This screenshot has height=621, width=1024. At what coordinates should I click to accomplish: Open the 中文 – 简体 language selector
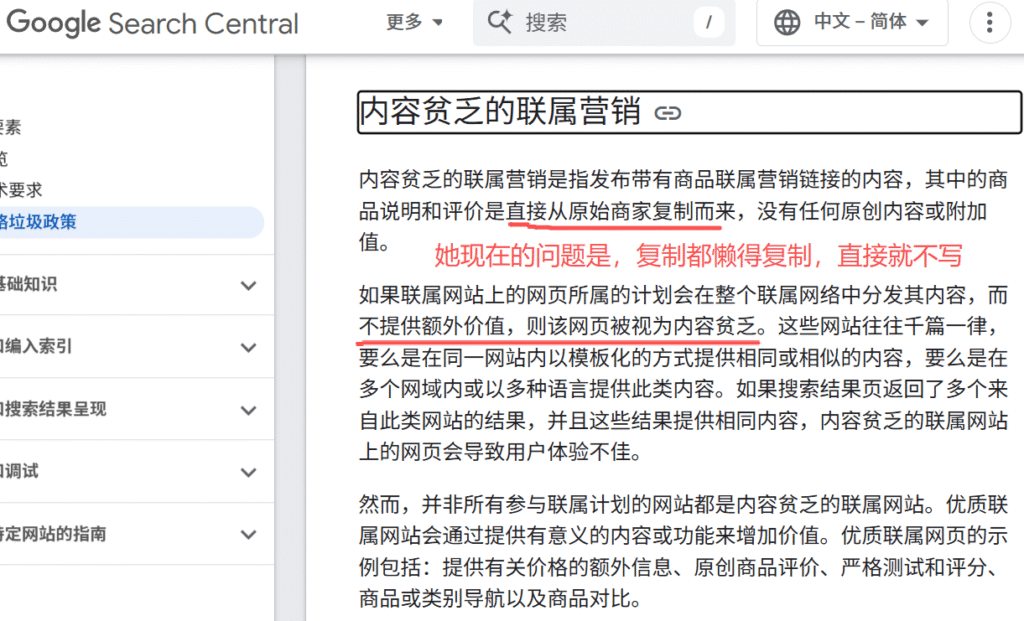(x=852, y=22)
